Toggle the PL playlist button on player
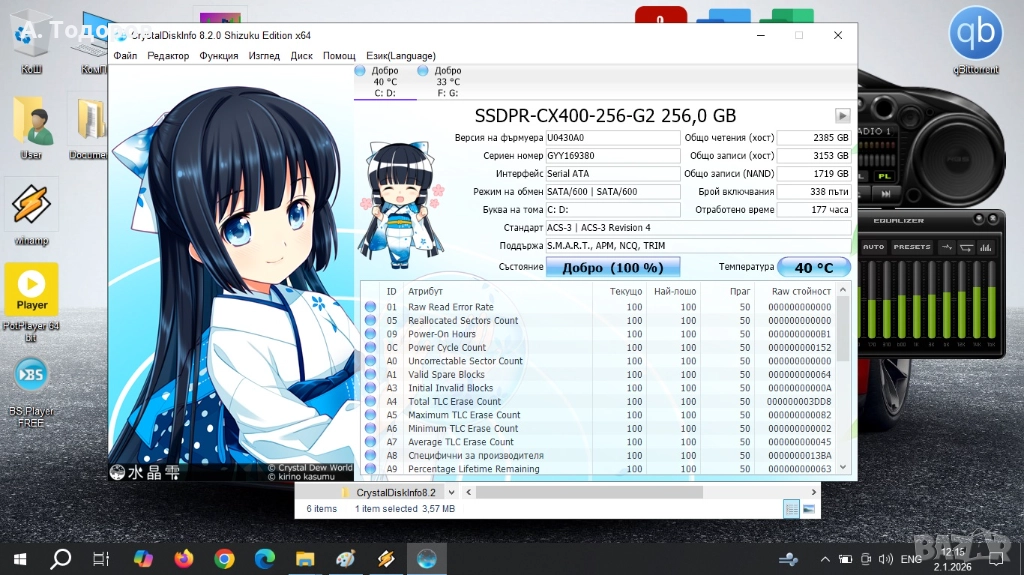 [x=885, y=176]
